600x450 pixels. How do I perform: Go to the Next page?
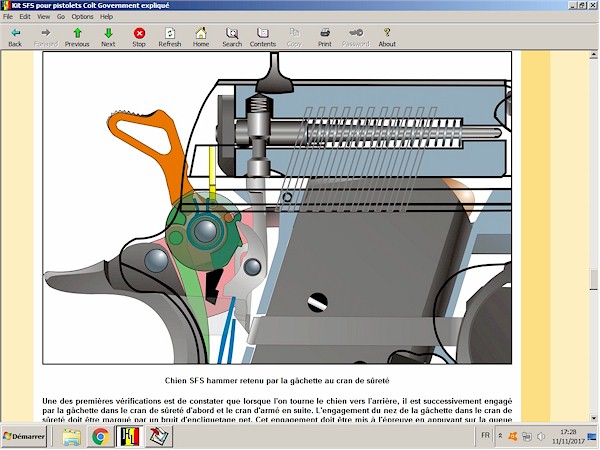108,37
